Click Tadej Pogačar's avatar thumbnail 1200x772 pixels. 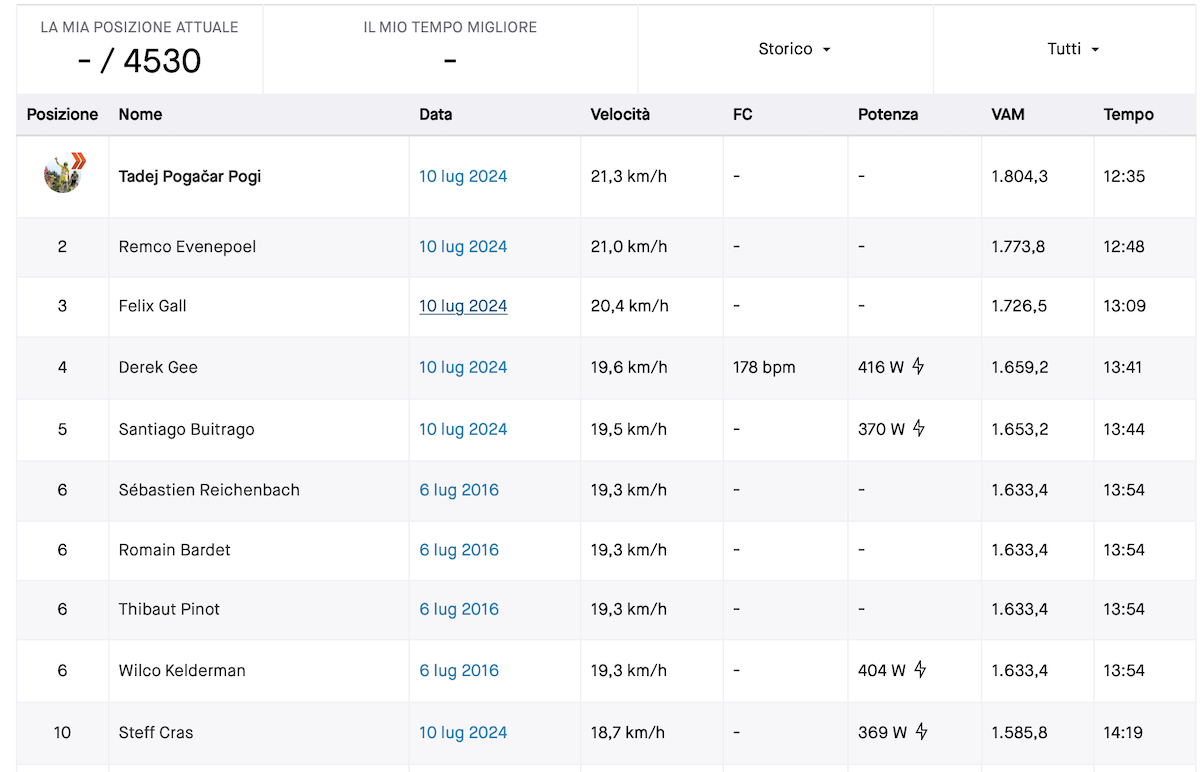tap(63, 174)
